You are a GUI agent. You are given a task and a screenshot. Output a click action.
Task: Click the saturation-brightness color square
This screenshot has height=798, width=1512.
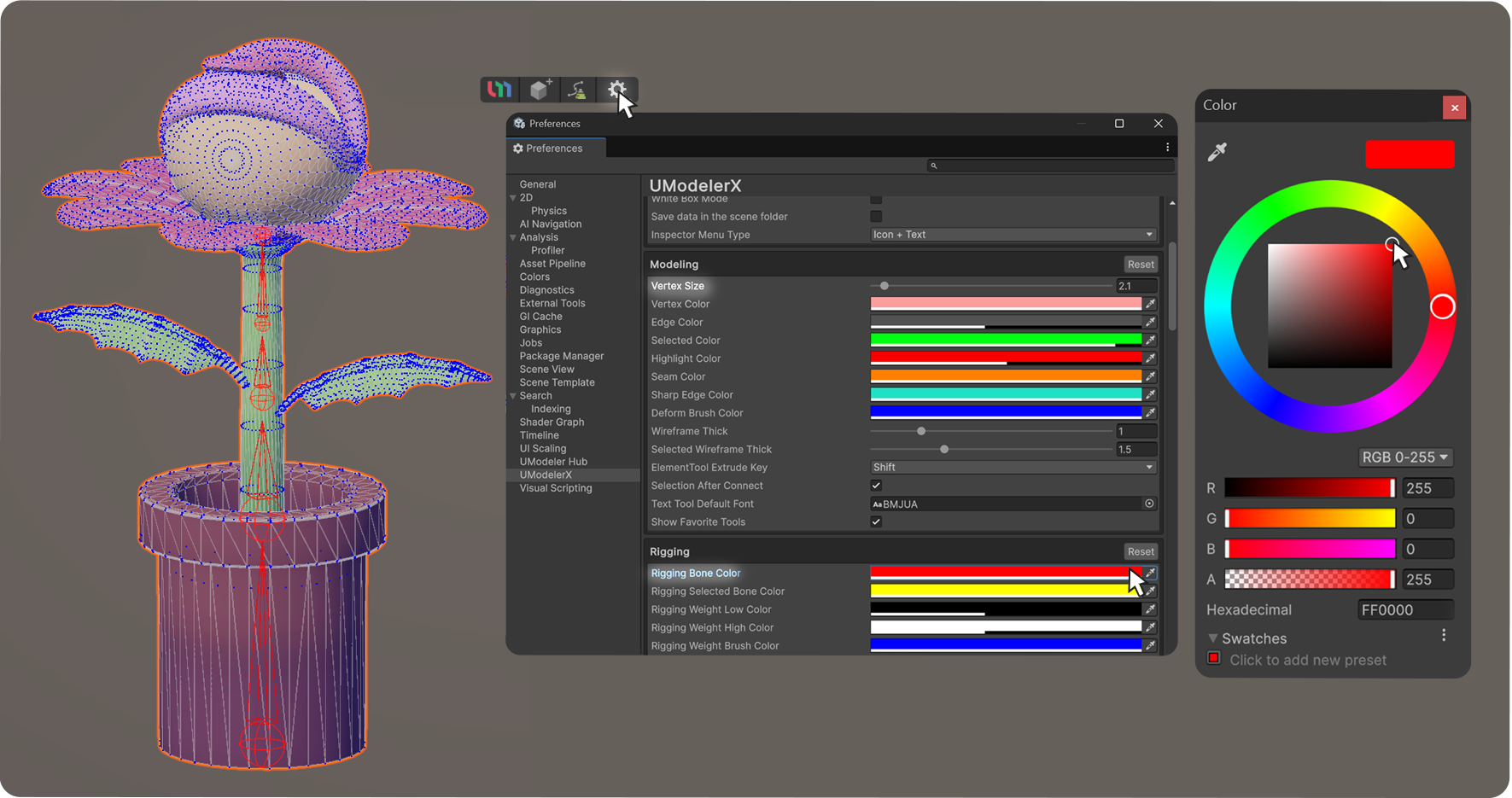(1329, 306)
